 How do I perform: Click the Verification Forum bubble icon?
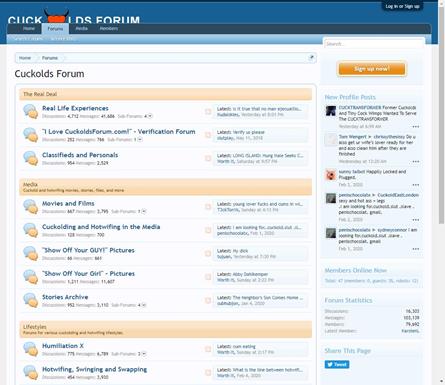[31, 135]
